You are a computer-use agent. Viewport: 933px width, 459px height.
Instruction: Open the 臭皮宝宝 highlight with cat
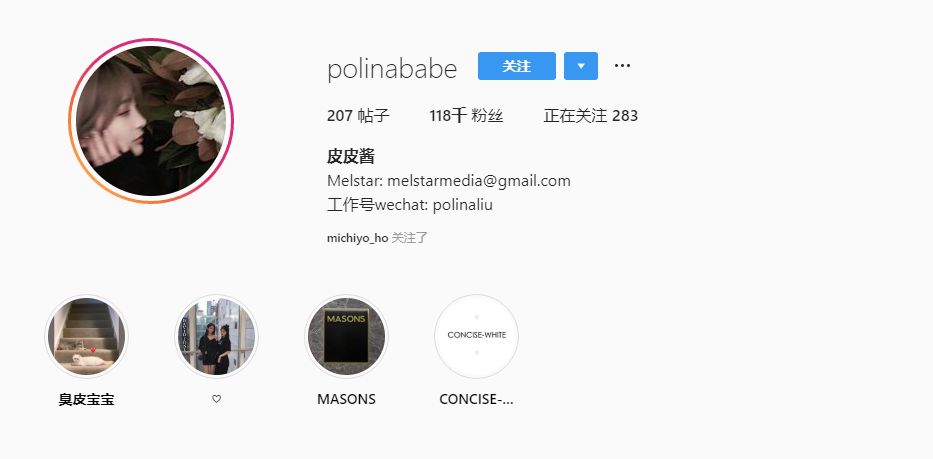pos(87,336)
